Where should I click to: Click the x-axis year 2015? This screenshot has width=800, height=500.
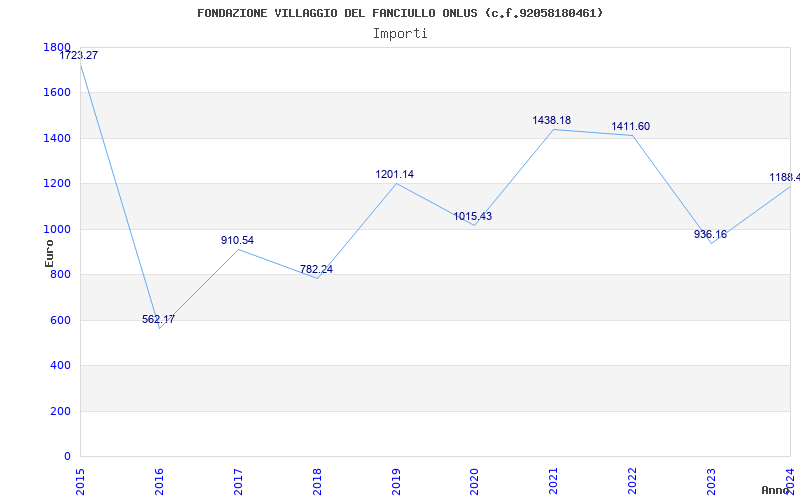point(80,481)
